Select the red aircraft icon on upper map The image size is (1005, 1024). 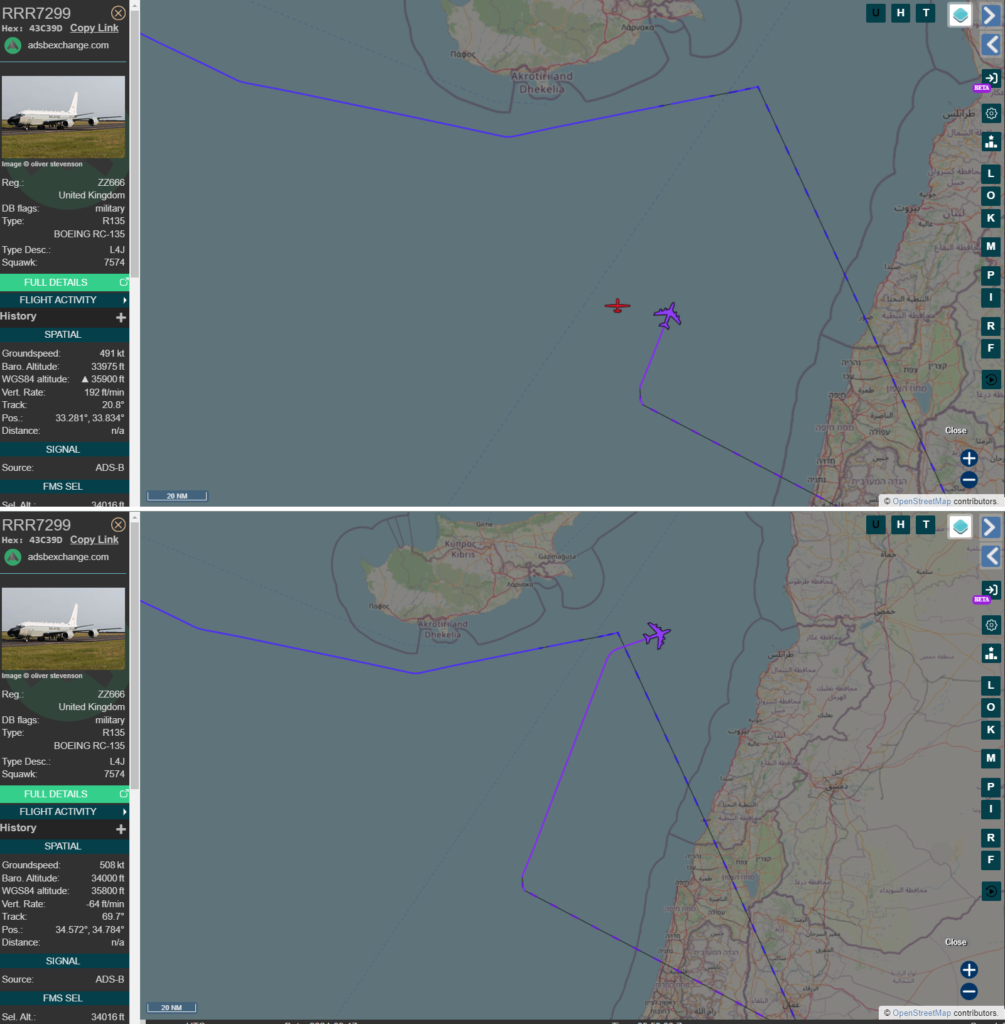617,306
